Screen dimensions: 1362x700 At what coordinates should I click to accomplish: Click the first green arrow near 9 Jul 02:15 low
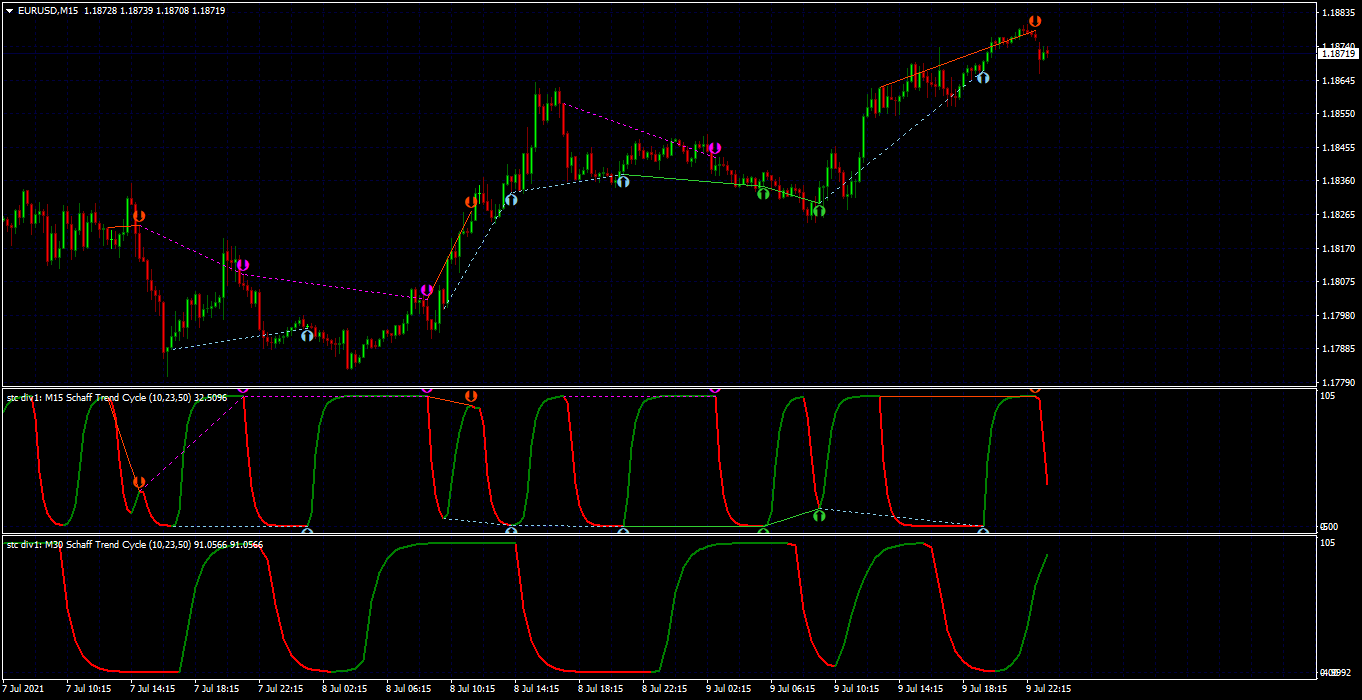763,194
